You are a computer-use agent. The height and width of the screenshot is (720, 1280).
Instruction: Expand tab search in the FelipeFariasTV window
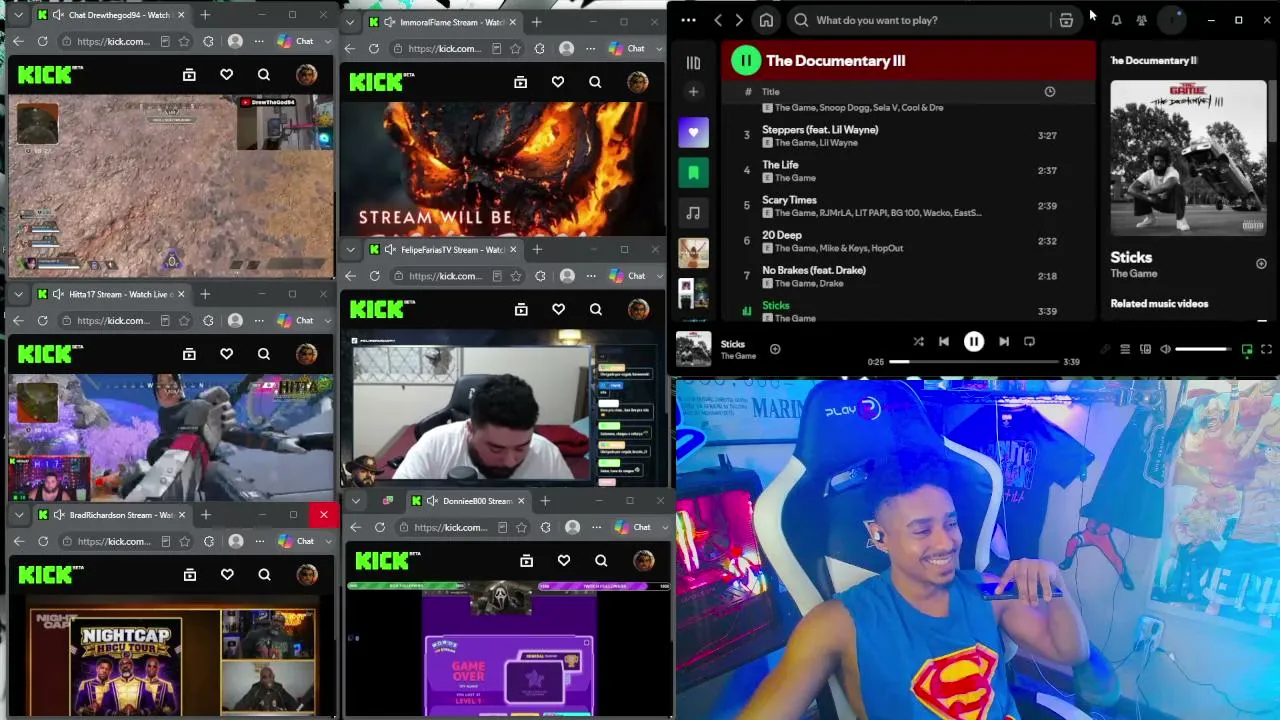click(x=350, y=249)
